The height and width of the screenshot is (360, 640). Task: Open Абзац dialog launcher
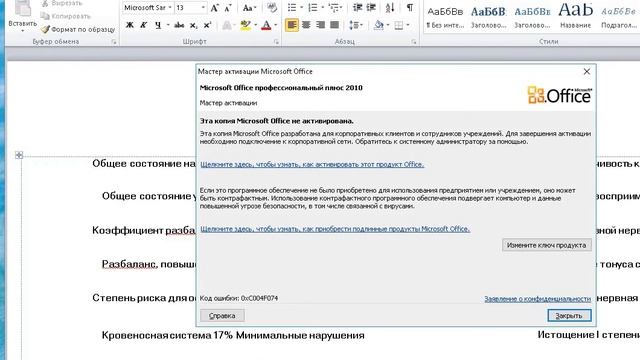pos(414,42)
